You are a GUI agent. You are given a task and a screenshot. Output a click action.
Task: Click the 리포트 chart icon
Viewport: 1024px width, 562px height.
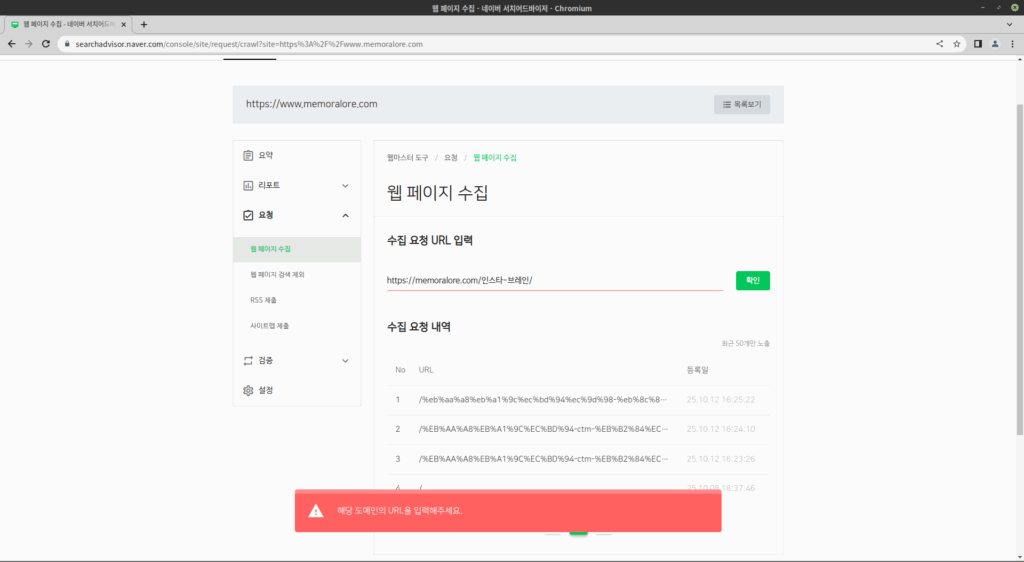(x=248, y=185)
